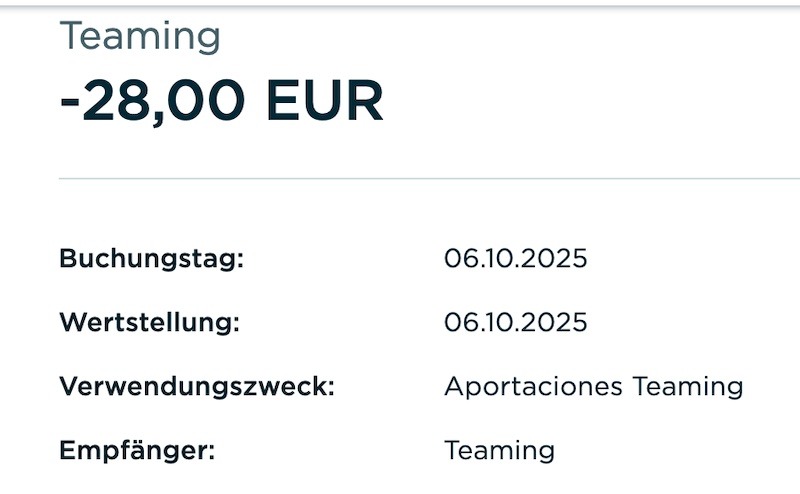Click the day number in Buchungstag date

456,259
